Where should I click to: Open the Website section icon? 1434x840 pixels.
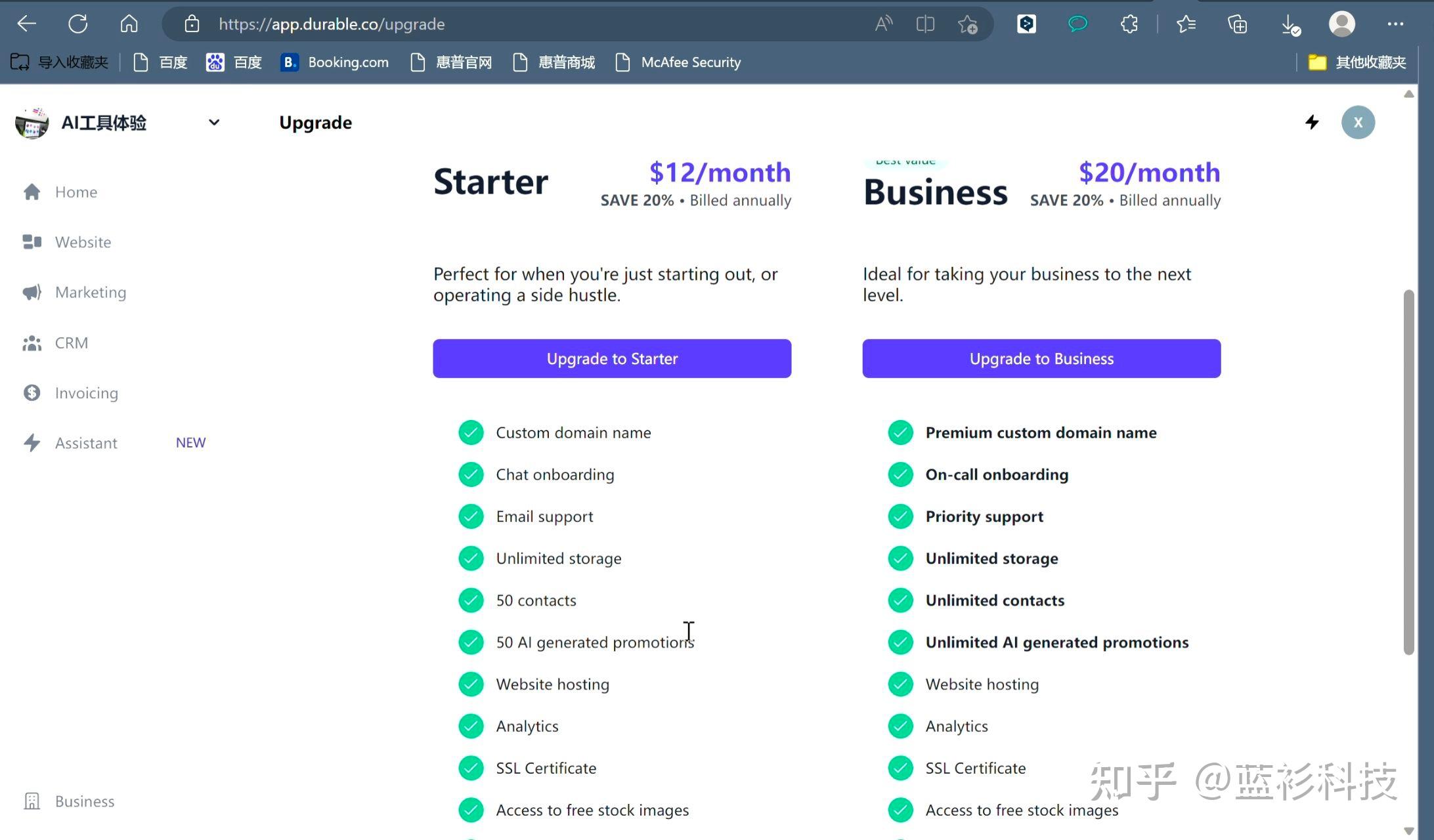[x=32, y=242]
